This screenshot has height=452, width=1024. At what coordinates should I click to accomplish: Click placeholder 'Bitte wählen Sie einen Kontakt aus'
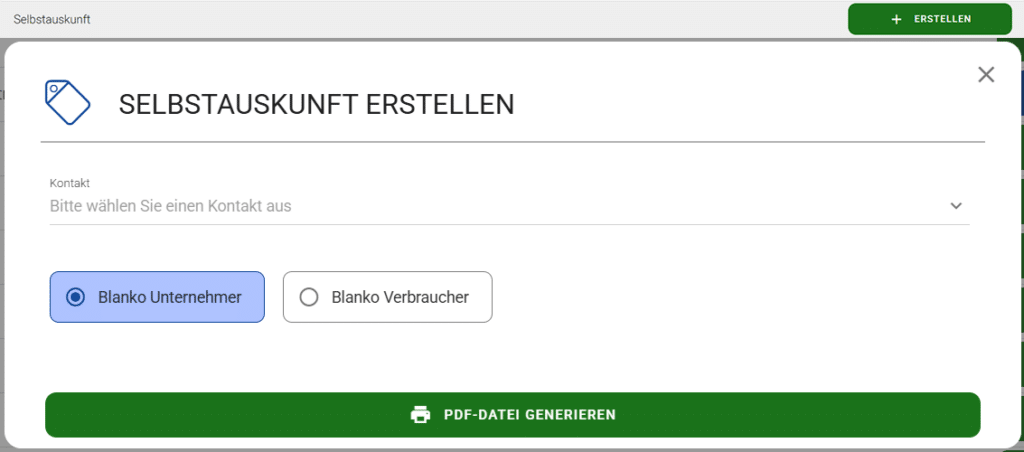point(170,206)
